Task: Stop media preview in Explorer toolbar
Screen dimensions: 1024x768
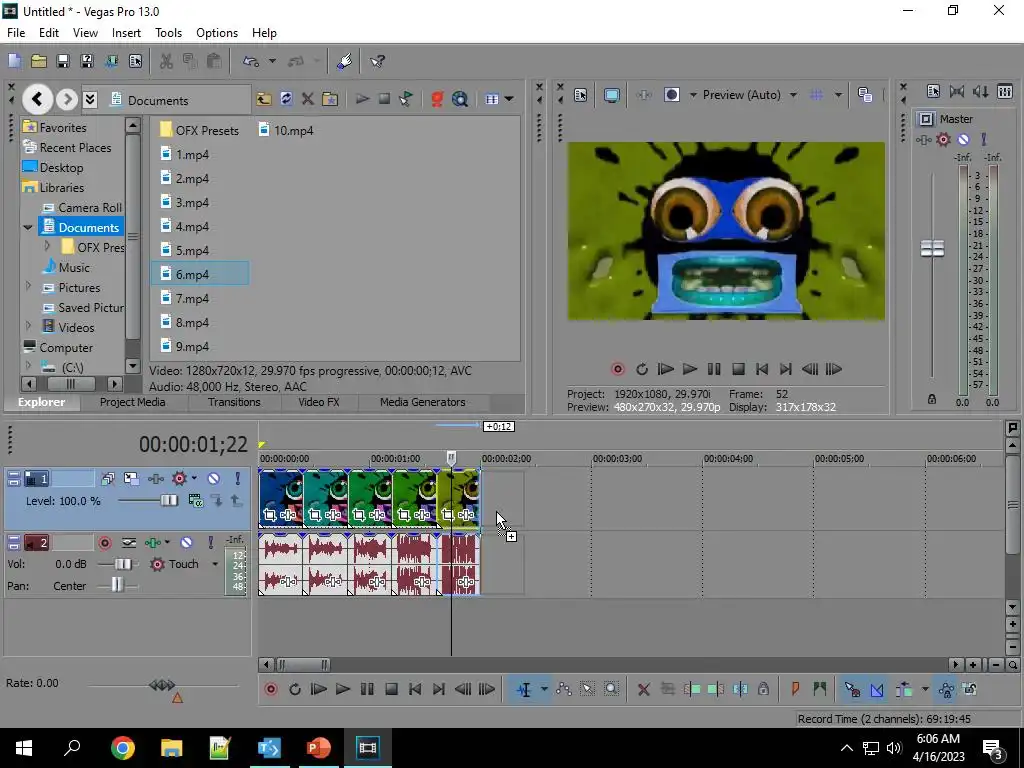Action: (384, 99)
